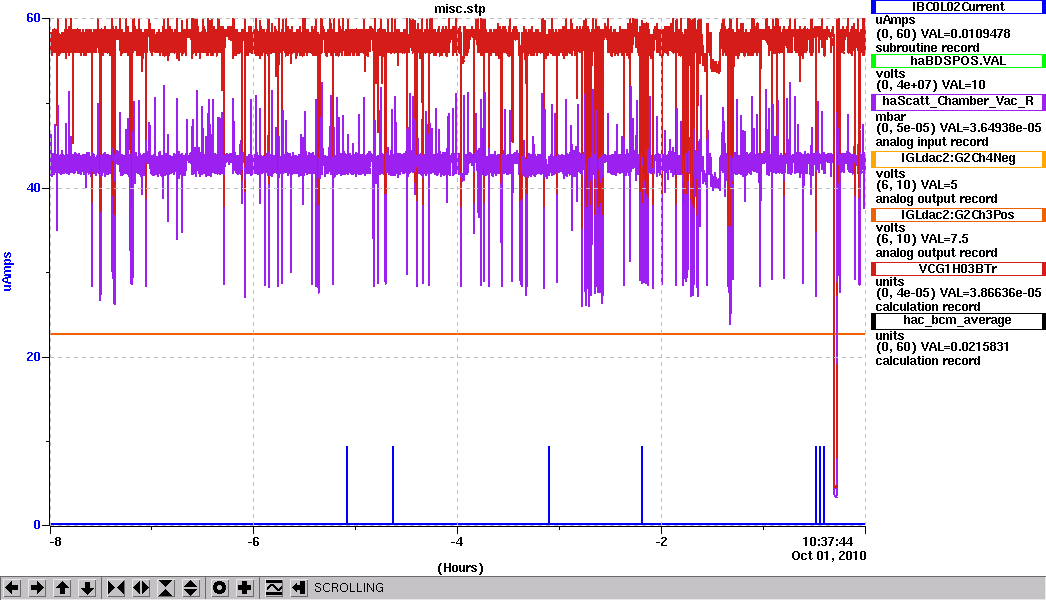The height and width of the screenshot is (600, 1046).
Task: Click the VAL=0.0109478 readout
Action: coord(965,33)
